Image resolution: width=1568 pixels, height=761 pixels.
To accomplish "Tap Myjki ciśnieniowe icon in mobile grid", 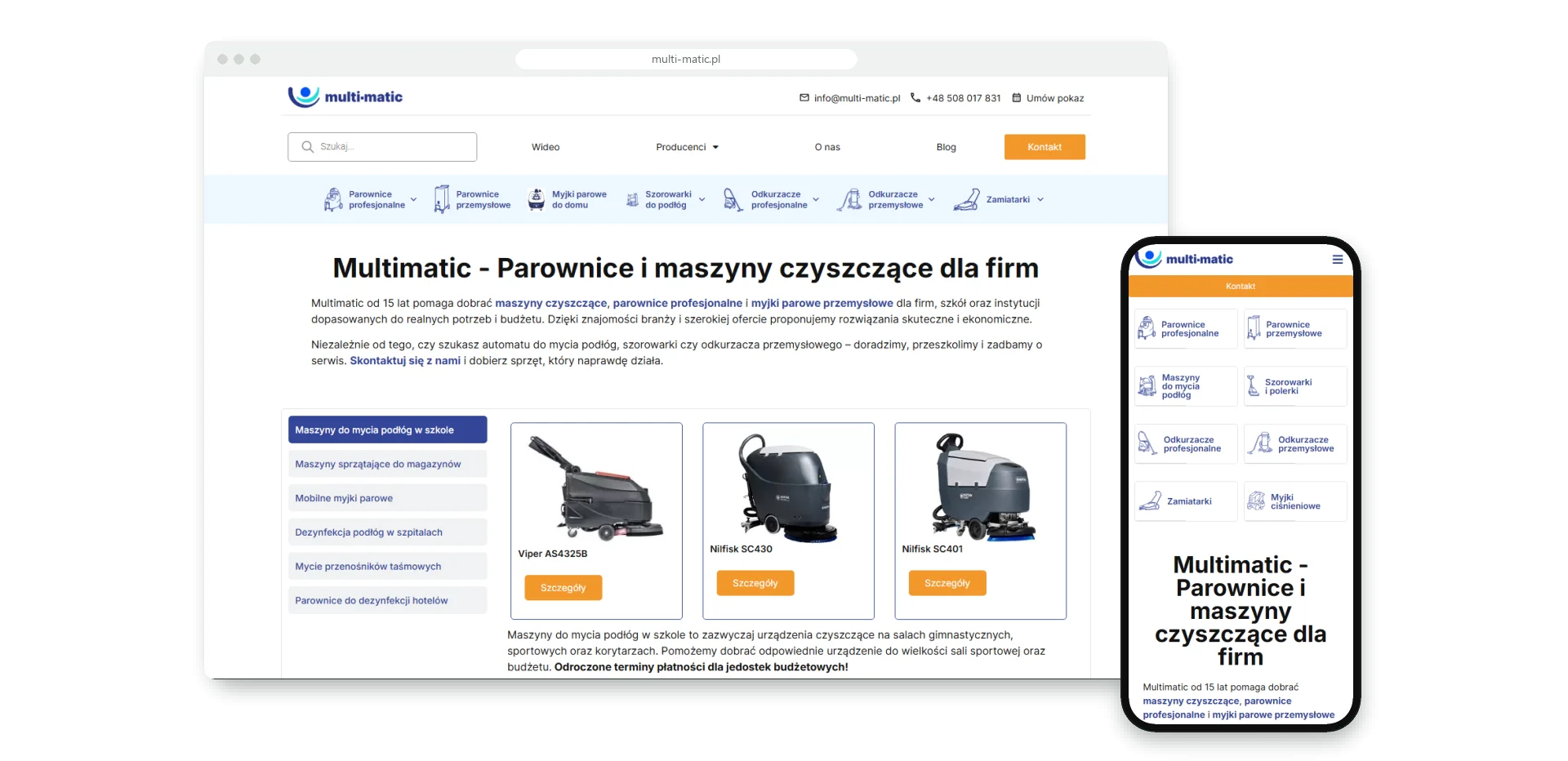I will [x=1255, y=501].
